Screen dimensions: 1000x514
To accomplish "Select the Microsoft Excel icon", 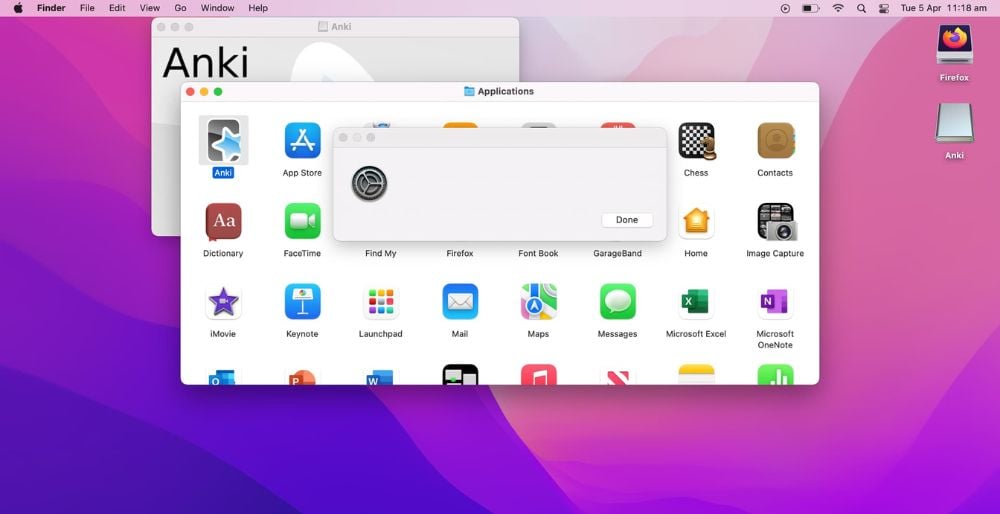I will click(x=696, y=302).
